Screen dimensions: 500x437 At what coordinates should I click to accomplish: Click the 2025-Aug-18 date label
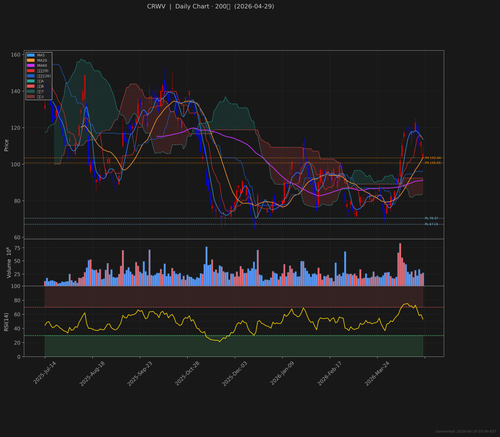[92, 373]
